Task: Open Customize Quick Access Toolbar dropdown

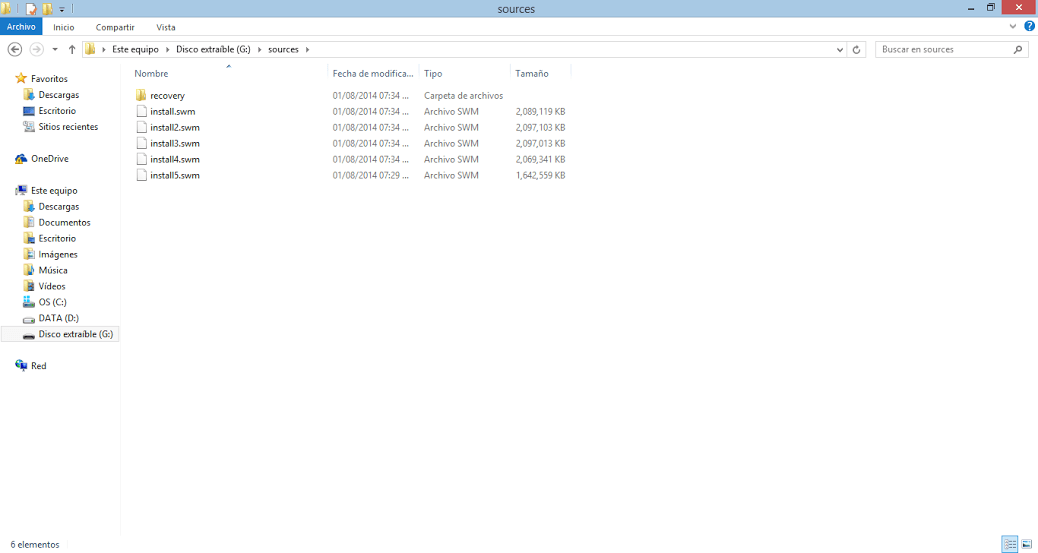Action: 62,9
